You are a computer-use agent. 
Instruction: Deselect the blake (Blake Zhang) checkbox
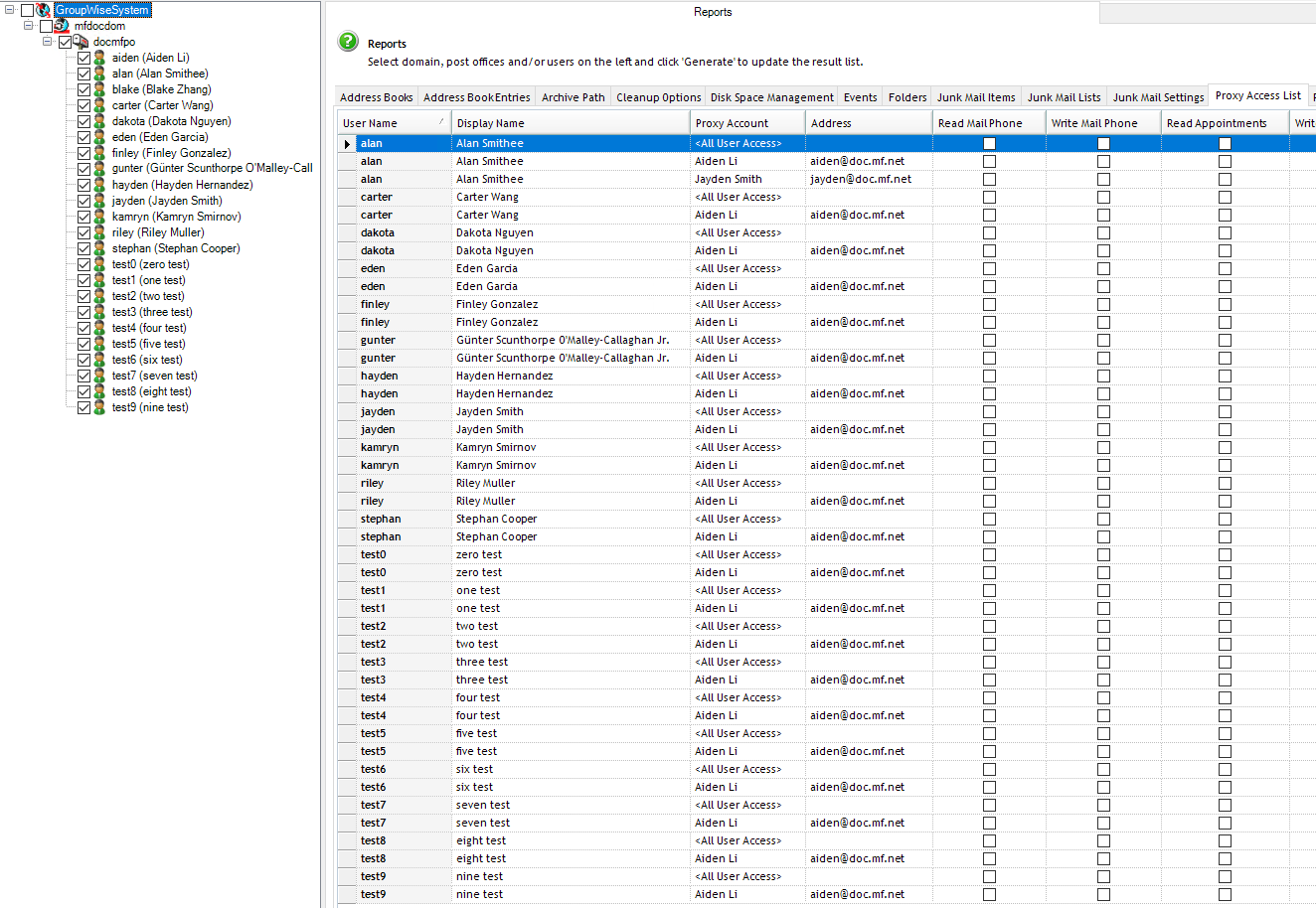[83, 89]
